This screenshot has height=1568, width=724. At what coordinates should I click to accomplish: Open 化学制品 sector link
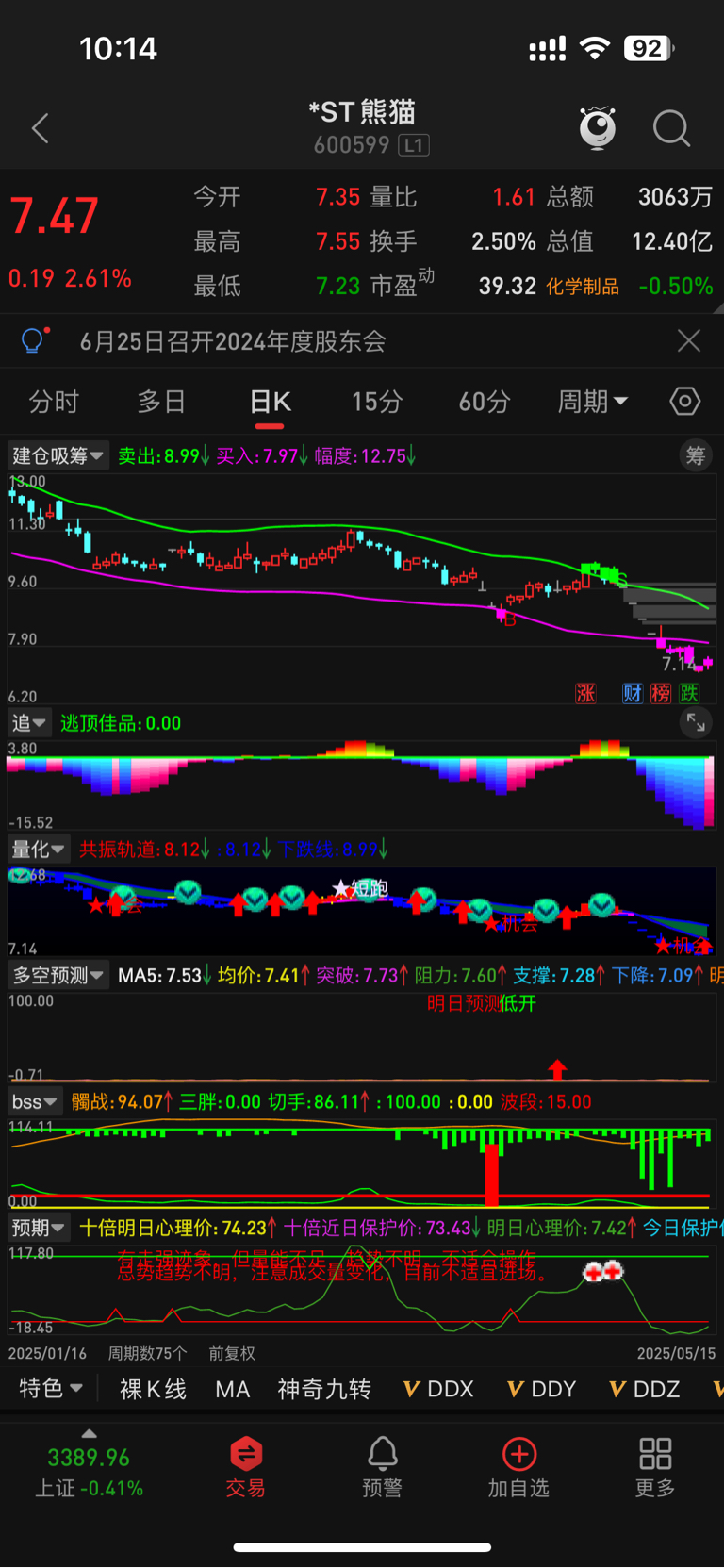coord(583,287)
